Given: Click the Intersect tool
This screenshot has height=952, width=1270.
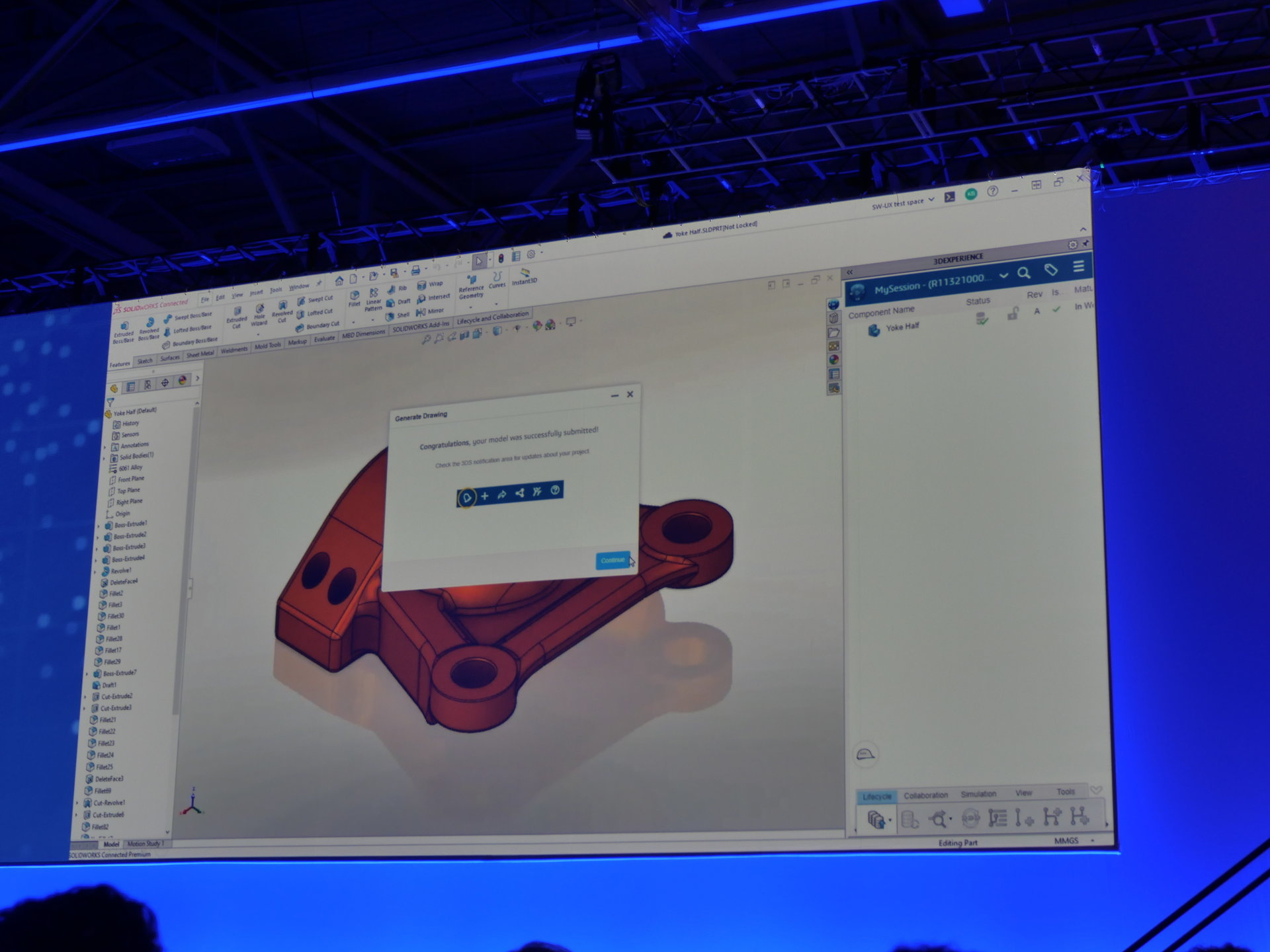Looking at the screenshot, I should [434, 298].
